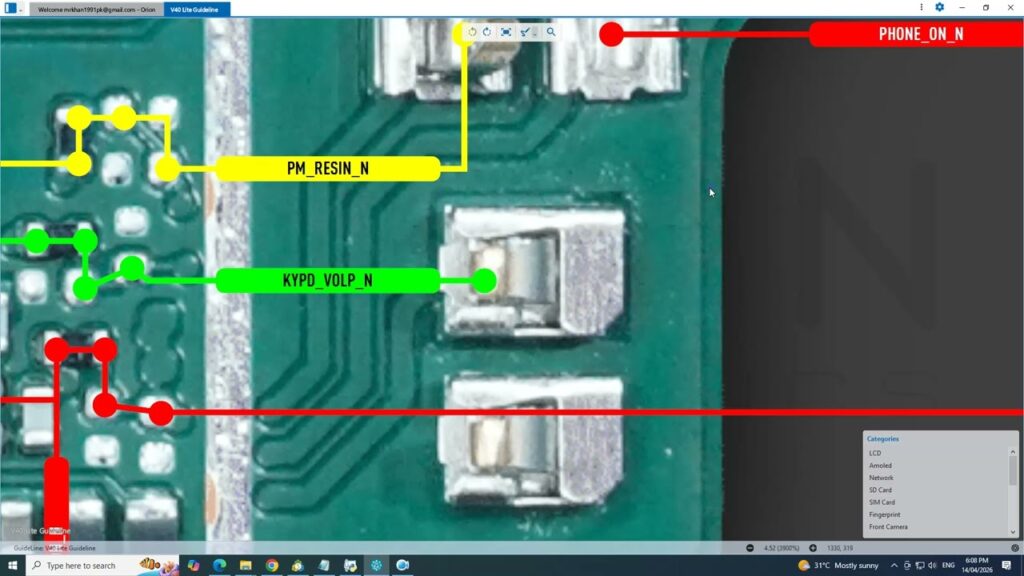Click the magnifier search icon in viewer toolbar
Image resolution: width=1024 pixels, height=576 pixels.
551,32
